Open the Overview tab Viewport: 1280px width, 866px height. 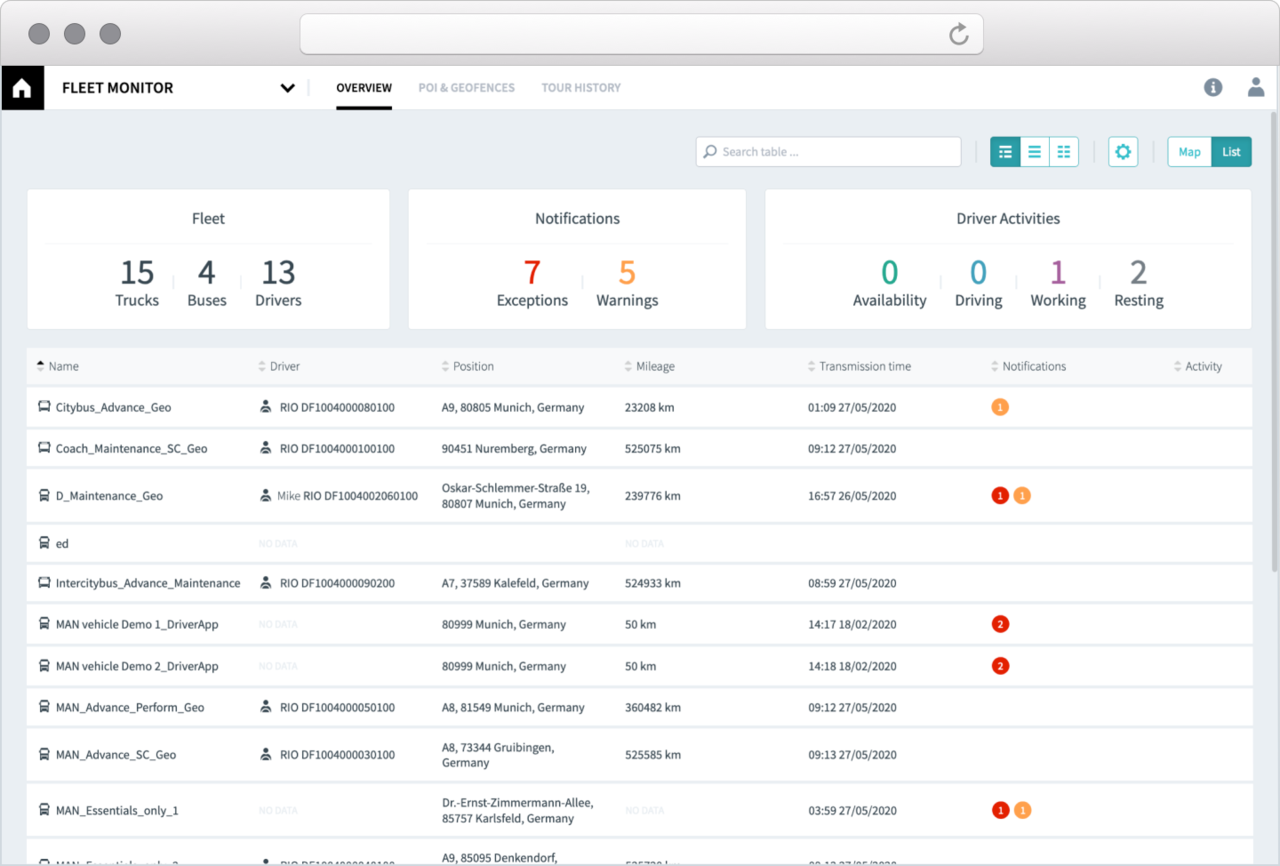pyautogui.click(x=364, y=88)
